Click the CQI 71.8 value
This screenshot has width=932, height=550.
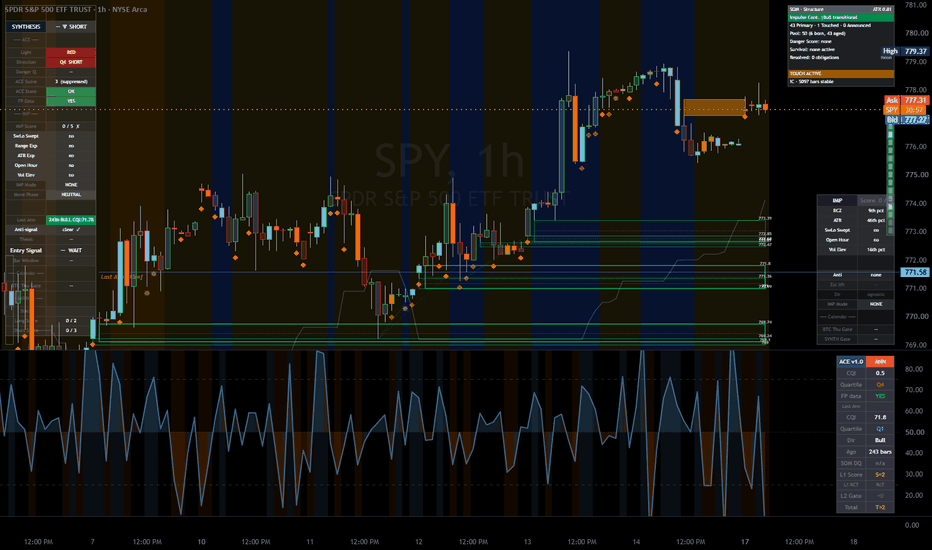tap(880, 417)
